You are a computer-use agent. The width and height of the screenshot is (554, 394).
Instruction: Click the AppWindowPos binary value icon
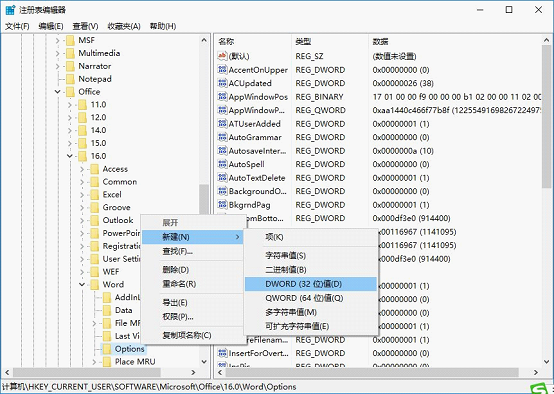tap(222, 96)
